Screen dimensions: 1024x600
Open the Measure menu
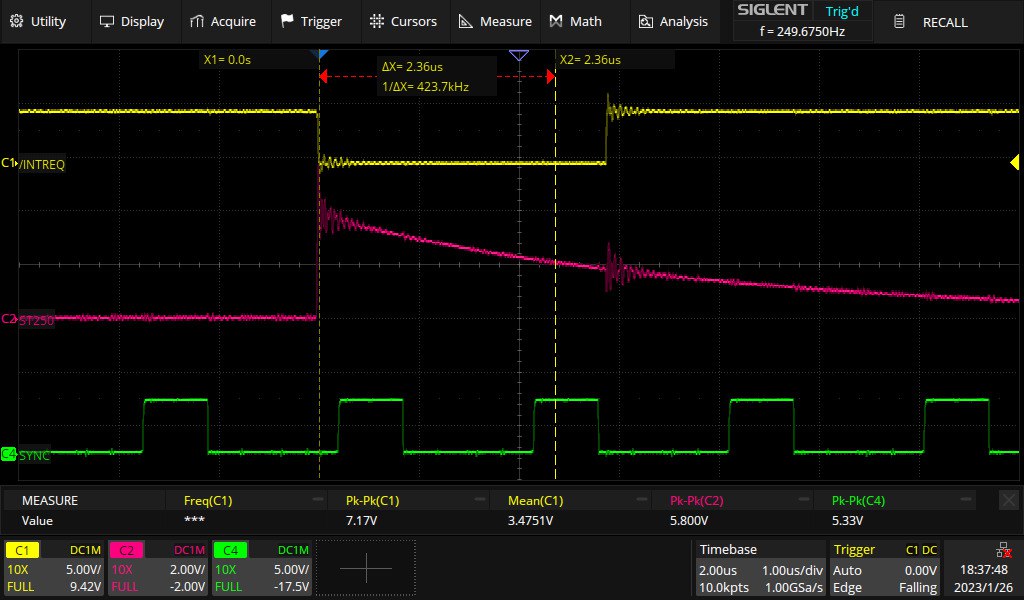[x=494, y=20]
